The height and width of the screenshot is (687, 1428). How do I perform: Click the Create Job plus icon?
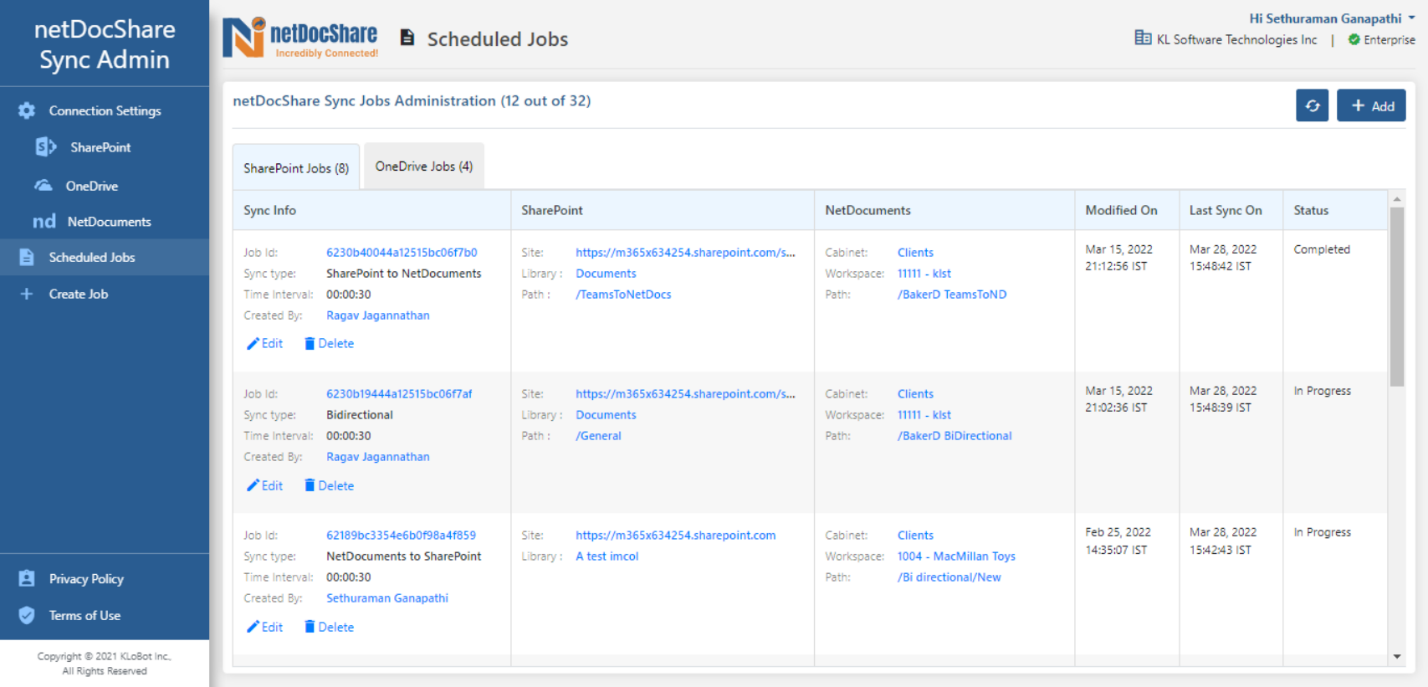(27, 294)
